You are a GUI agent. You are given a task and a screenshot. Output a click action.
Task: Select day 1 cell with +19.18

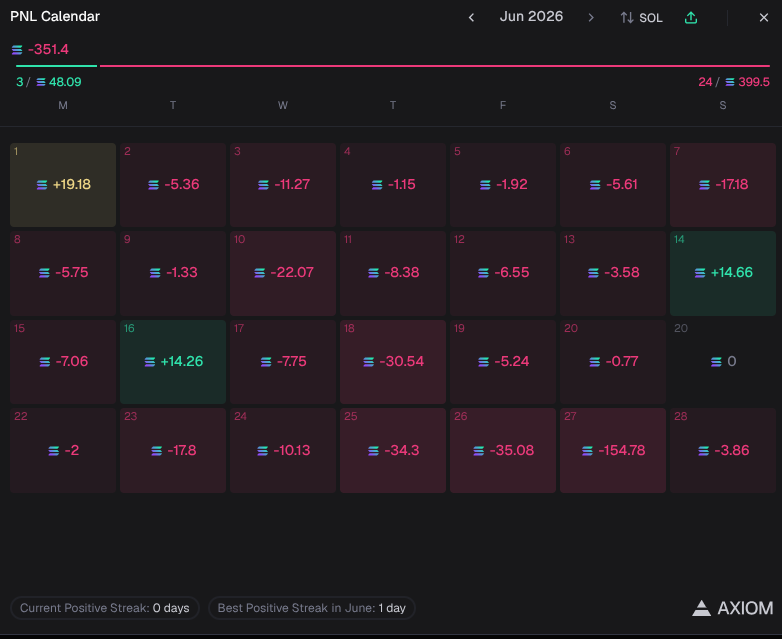(x=63, y=185)
